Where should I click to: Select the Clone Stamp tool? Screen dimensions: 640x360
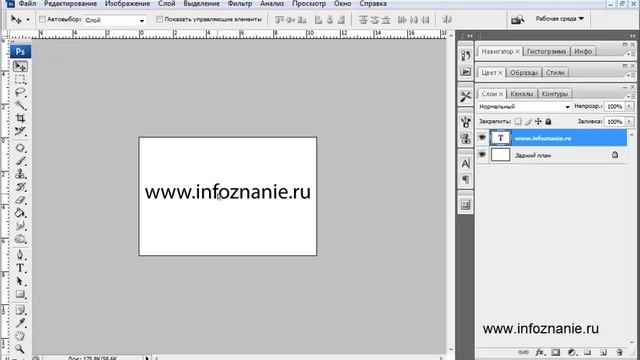click(x=20, y=174)
